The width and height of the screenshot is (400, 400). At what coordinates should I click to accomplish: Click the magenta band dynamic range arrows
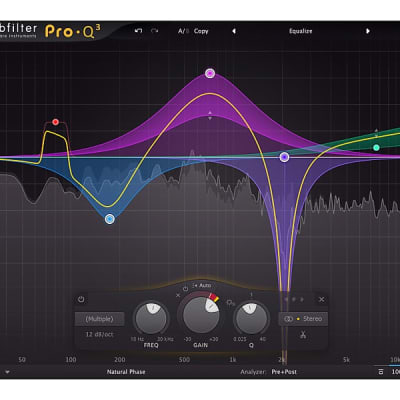pos(210,116)
